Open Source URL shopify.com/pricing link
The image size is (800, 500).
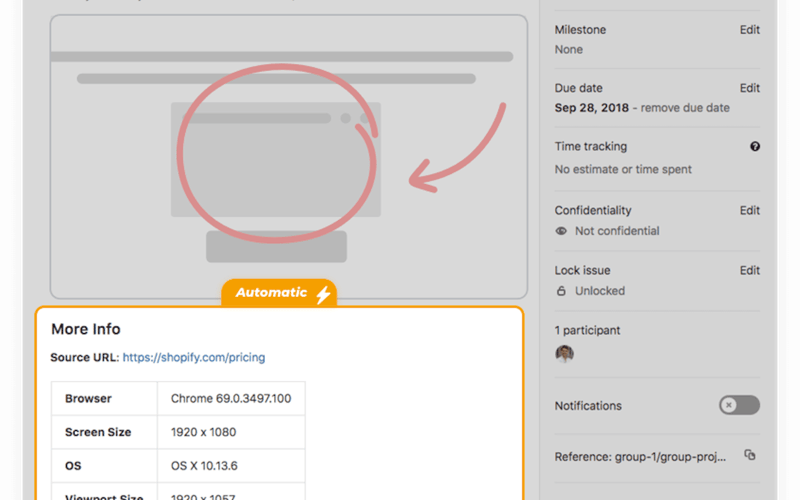coord(194,357)
